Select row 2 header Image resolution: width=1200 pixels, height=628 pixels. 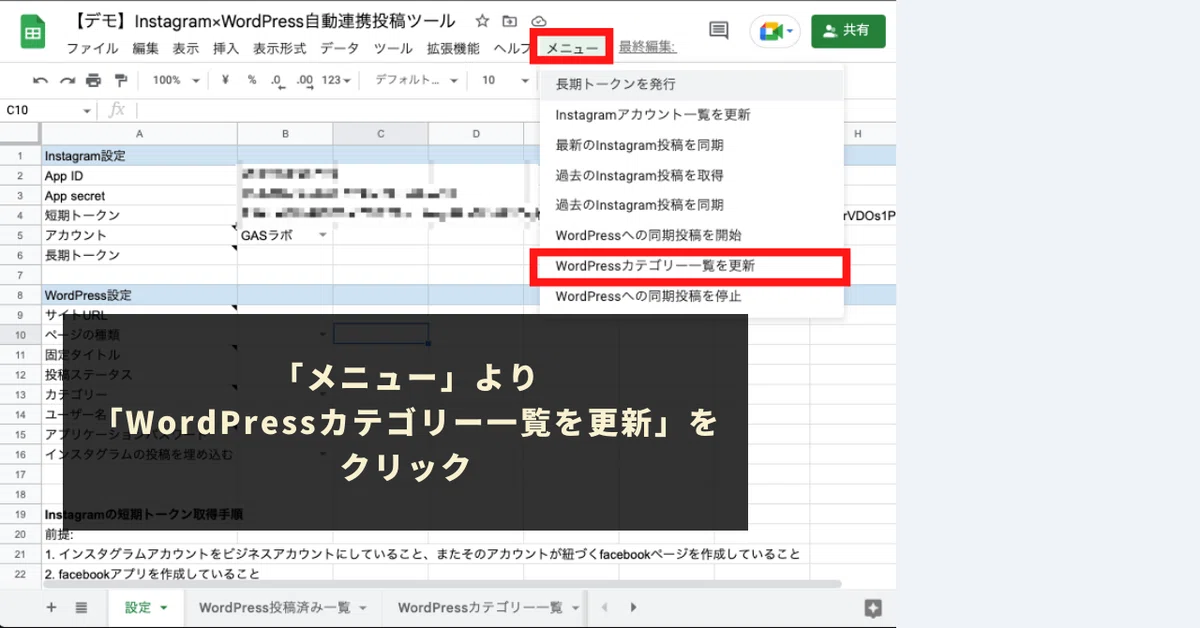pyautogui.click(x=19, y=176)
